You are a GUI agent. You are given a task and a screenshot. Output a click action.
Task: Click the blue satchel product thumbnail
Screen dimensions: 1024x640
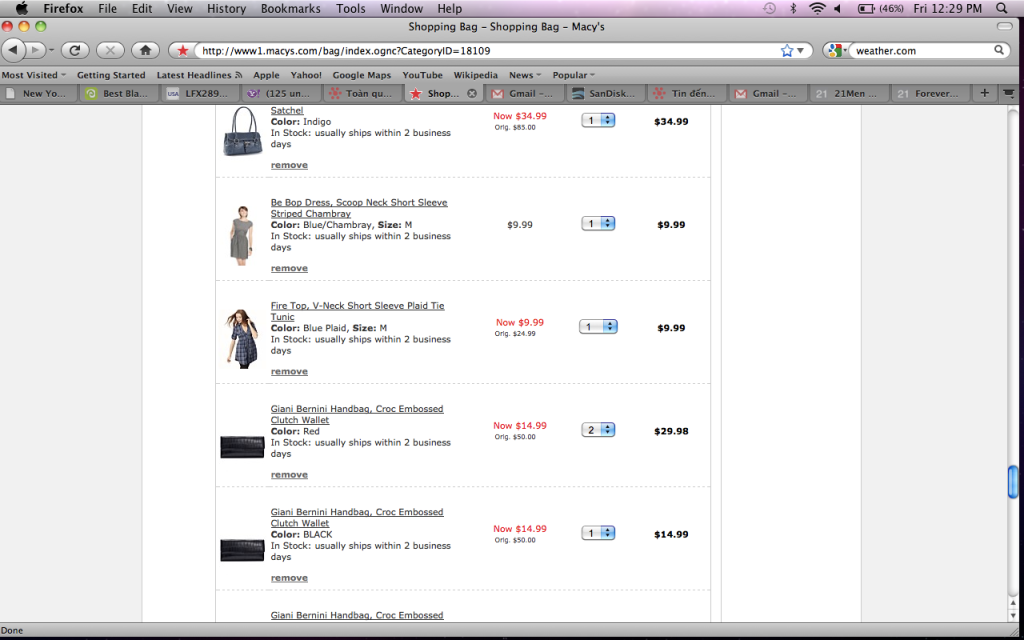coord(242,132)
